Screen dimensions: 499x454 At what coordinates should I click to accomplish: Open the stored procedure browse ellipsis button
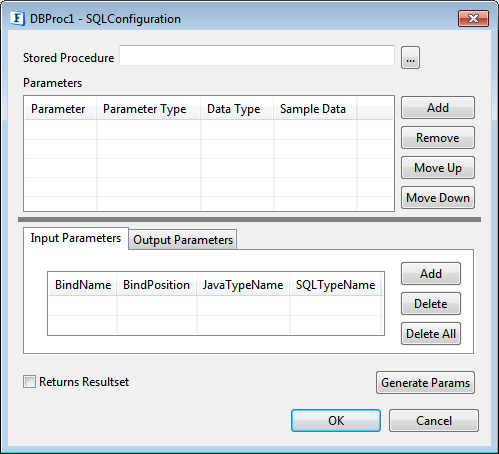click(410, 58)
